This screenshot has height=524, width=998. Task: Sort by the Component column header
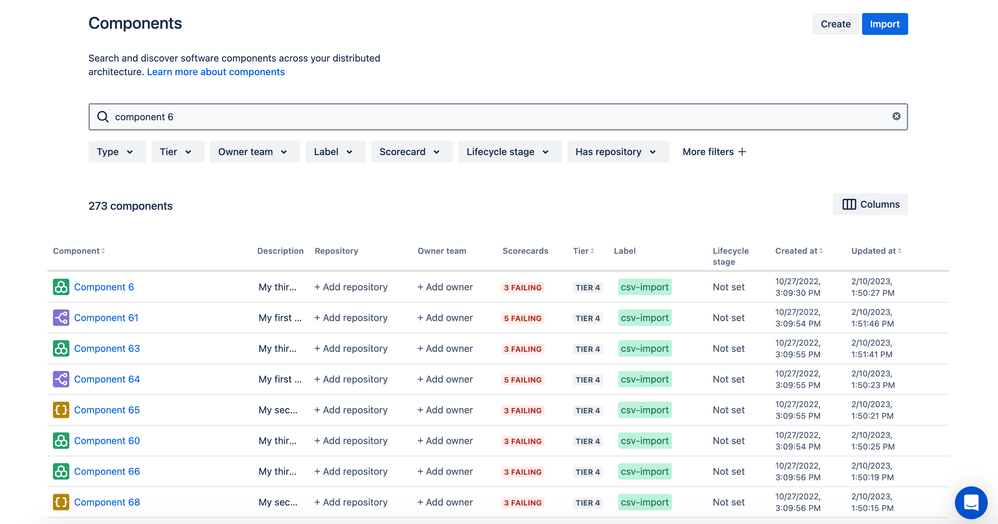coord(79,251)
